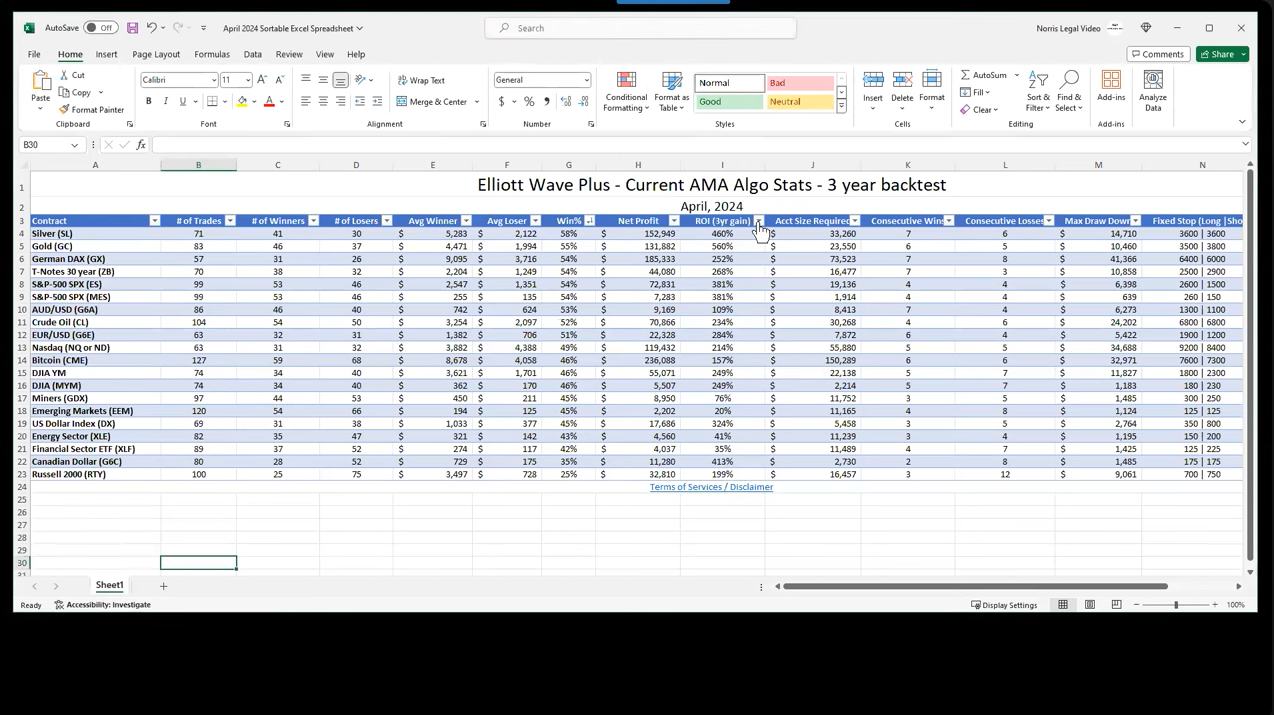Apply Bold formatting

149,101
